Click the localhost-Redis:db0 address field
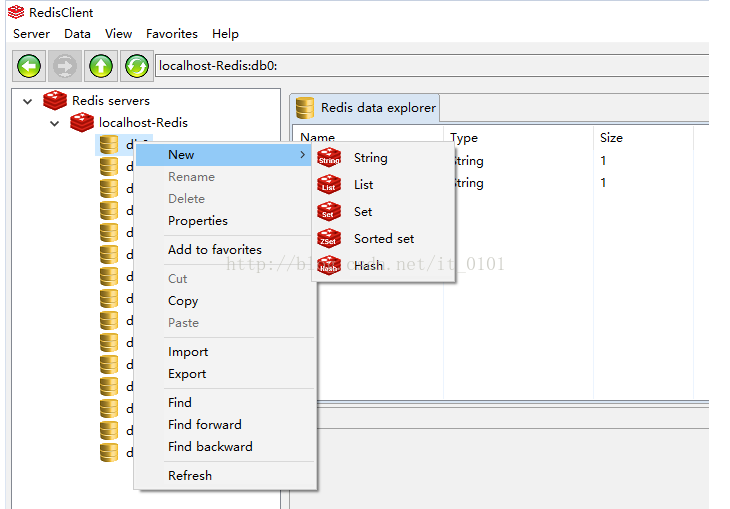This screenshot has height=509, width=730. pos(432,66)
